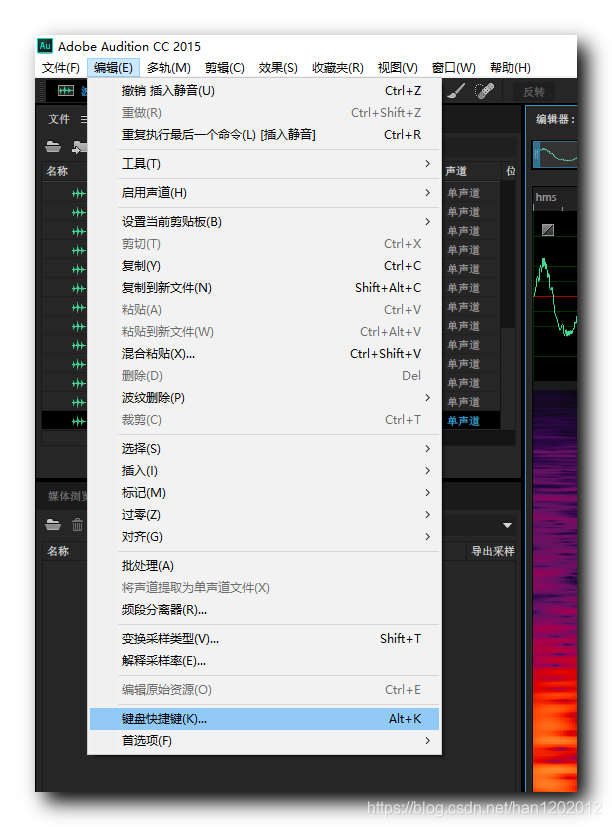Open the 多轨(M) menu
The height and width of the screenshot is (827, 612).
(168, 68)
